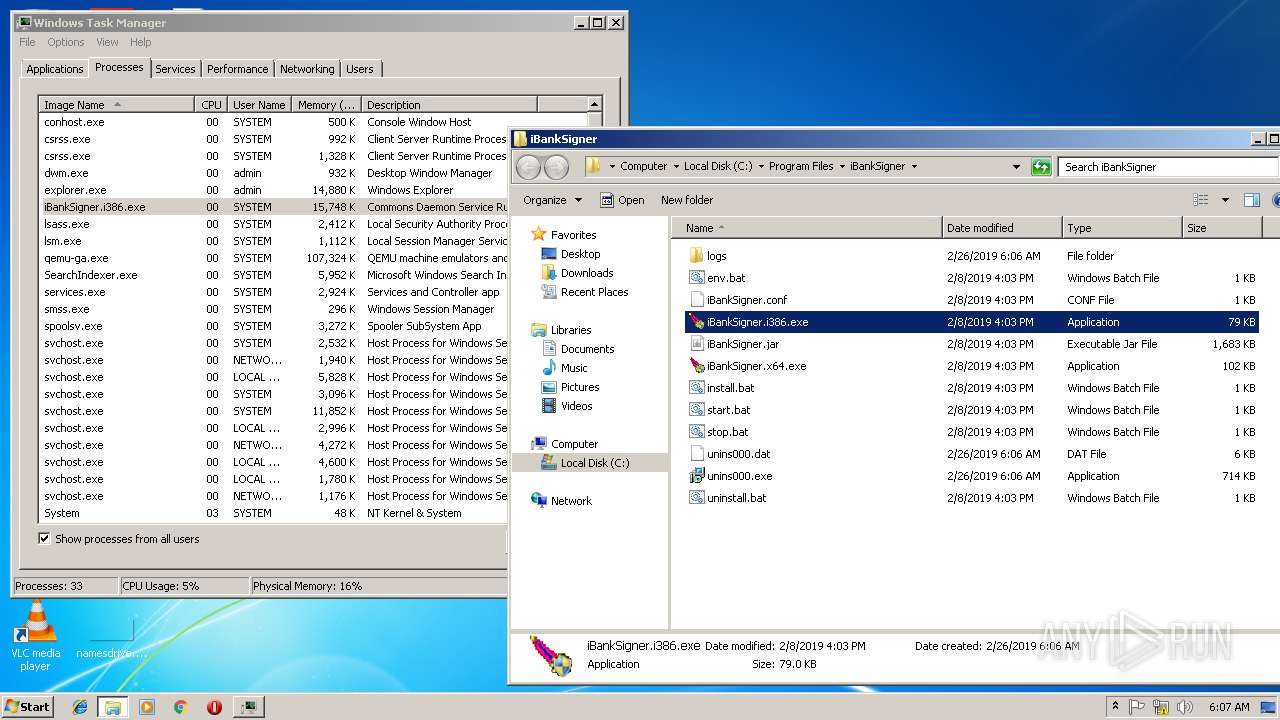Open Internet Explorer from the taskbar
Screen dimensions: 1280x720
pyautogui.click(x=80, y=707)
